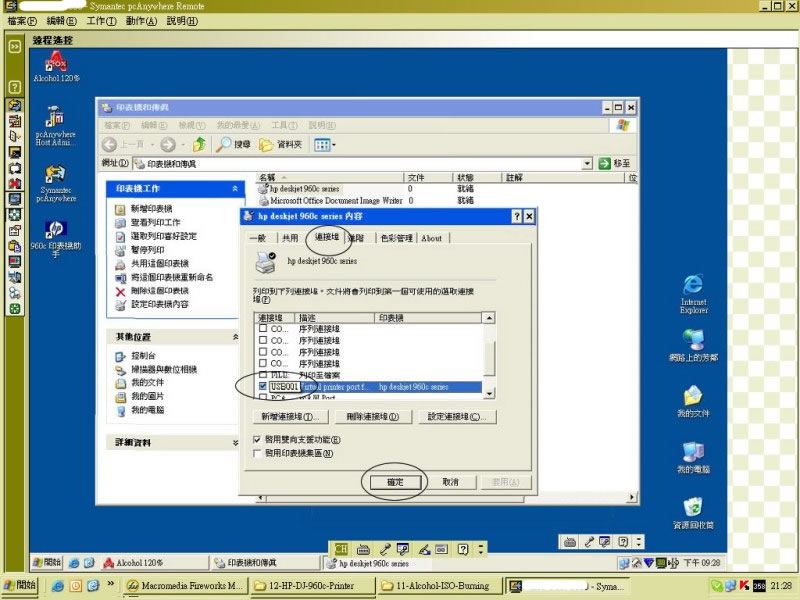Toggle the bidirectional support (啟用雙向支援功能) checkbox

258,439
